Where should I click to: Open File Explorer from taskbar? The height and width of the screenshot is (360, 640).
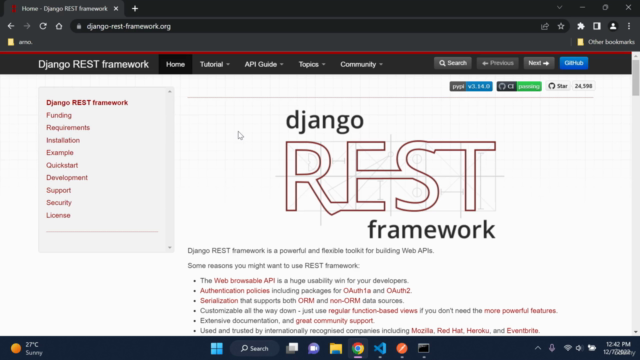(x=336, y=349)
